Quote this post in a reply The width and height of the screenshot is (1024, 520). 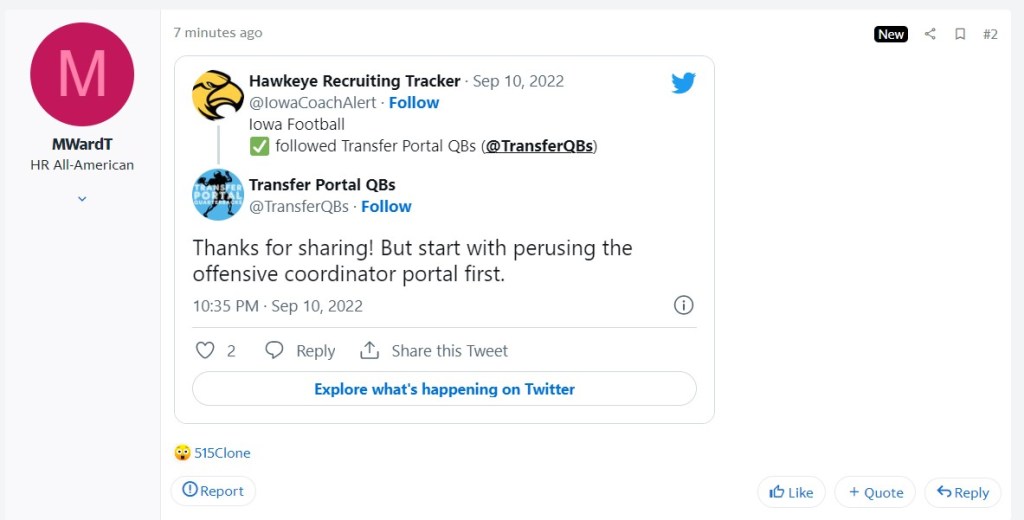coord(875,492)
